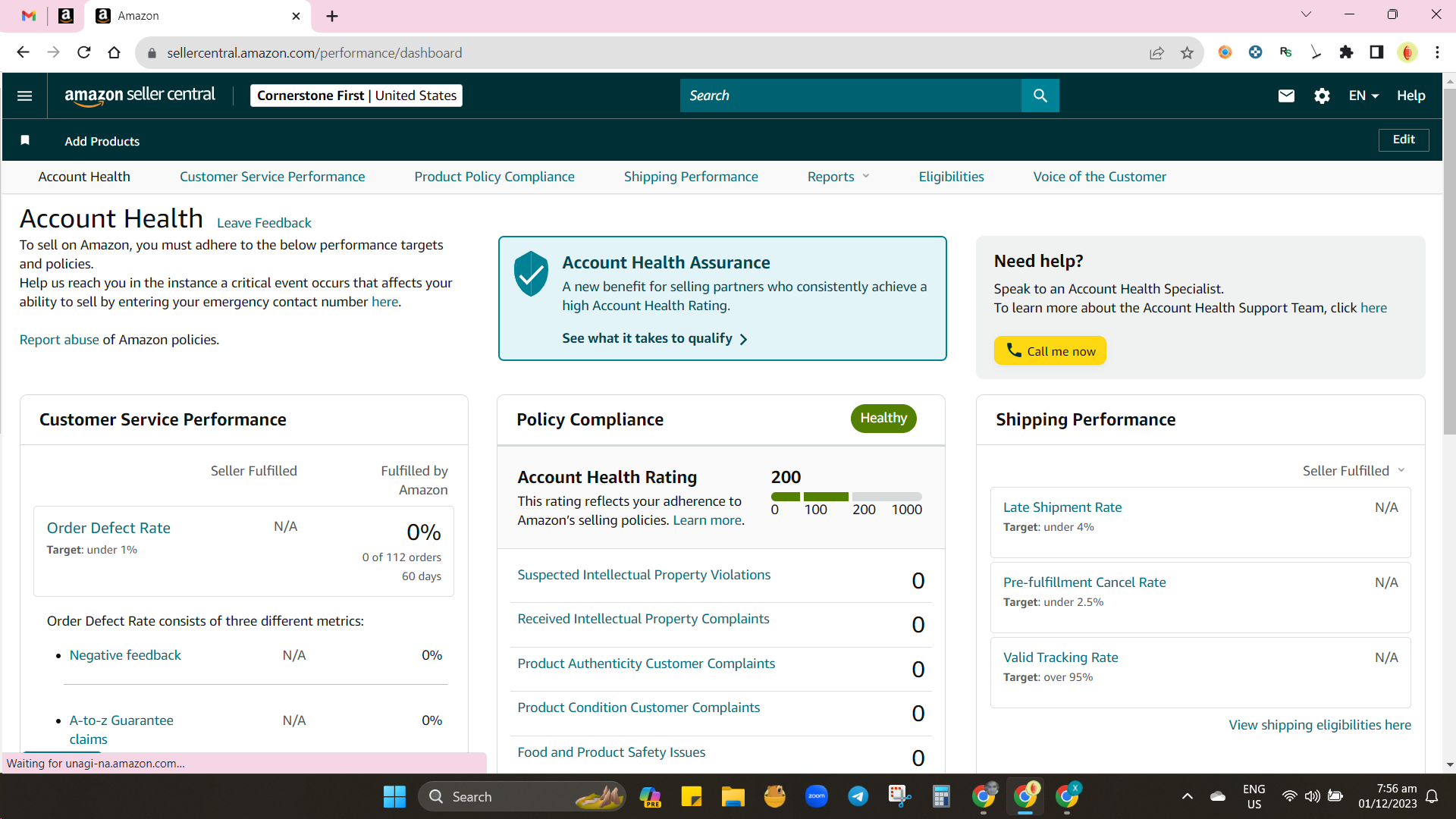Open the messages envelope icon

[x=1286, y=96]
